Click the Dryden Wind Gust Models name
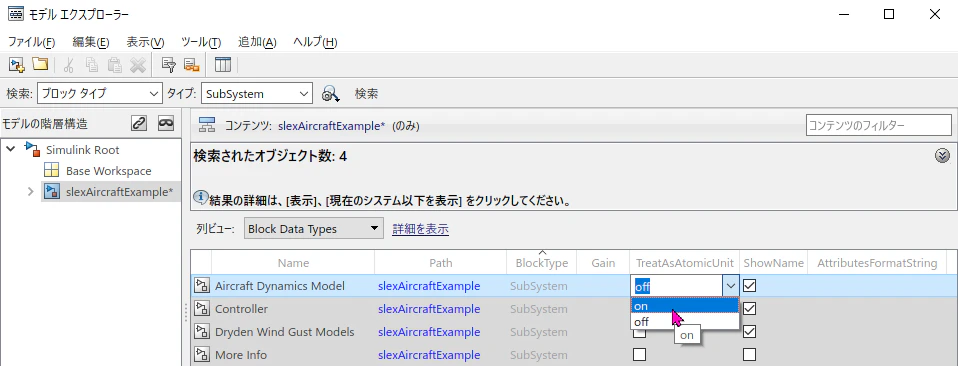 (285, 332)
